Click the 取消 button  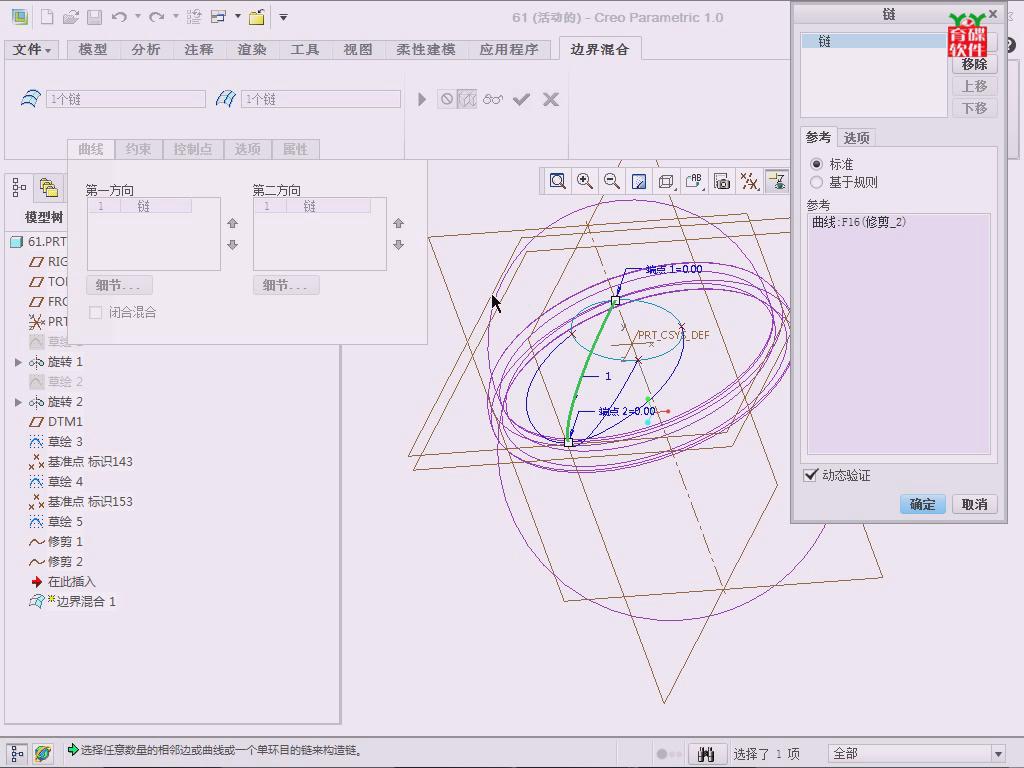click(x=974, y=504)
